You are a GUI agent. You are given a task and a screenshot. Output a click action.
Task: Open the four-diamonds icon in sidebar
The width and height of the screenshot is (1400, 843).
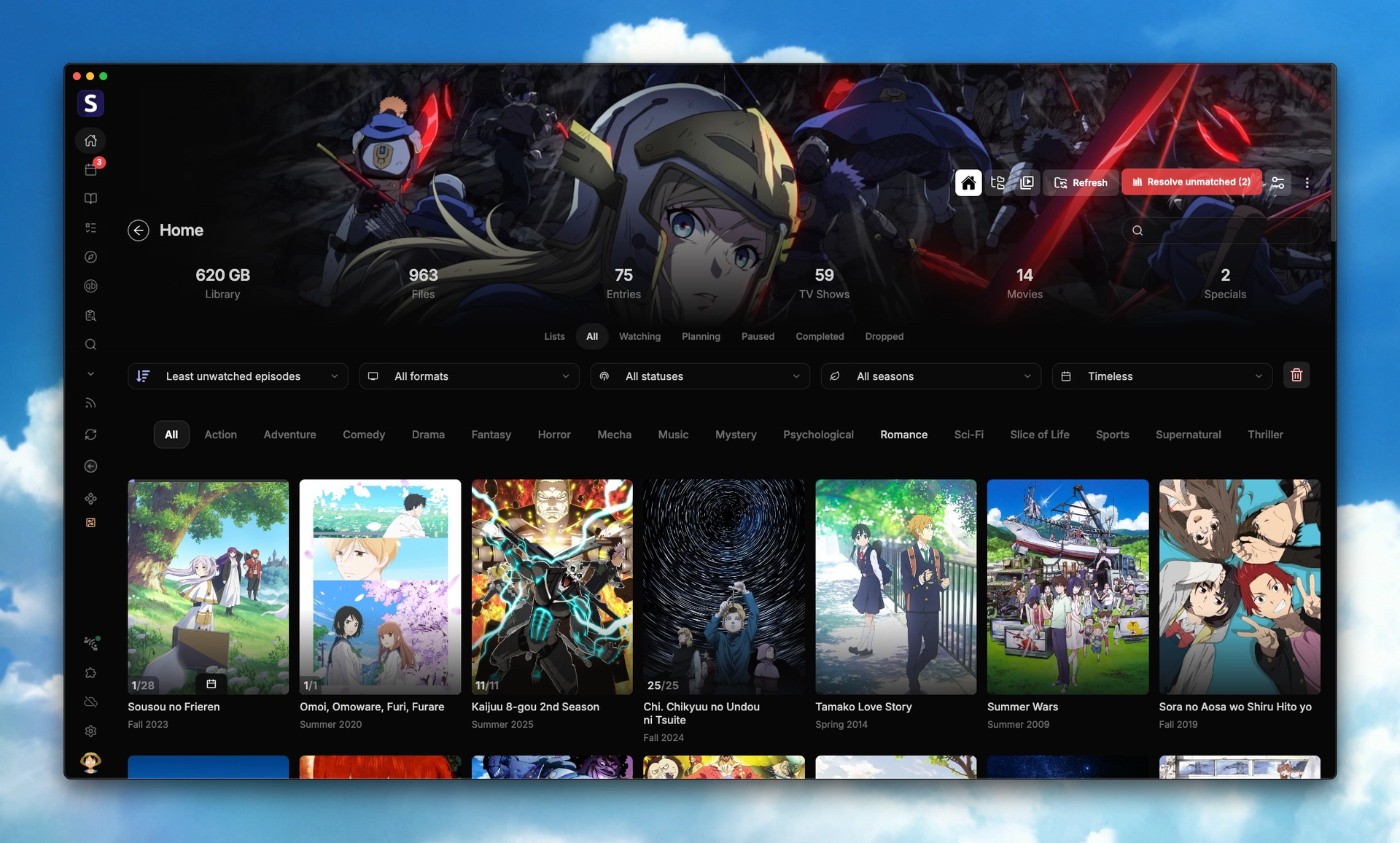coord(90,498)
